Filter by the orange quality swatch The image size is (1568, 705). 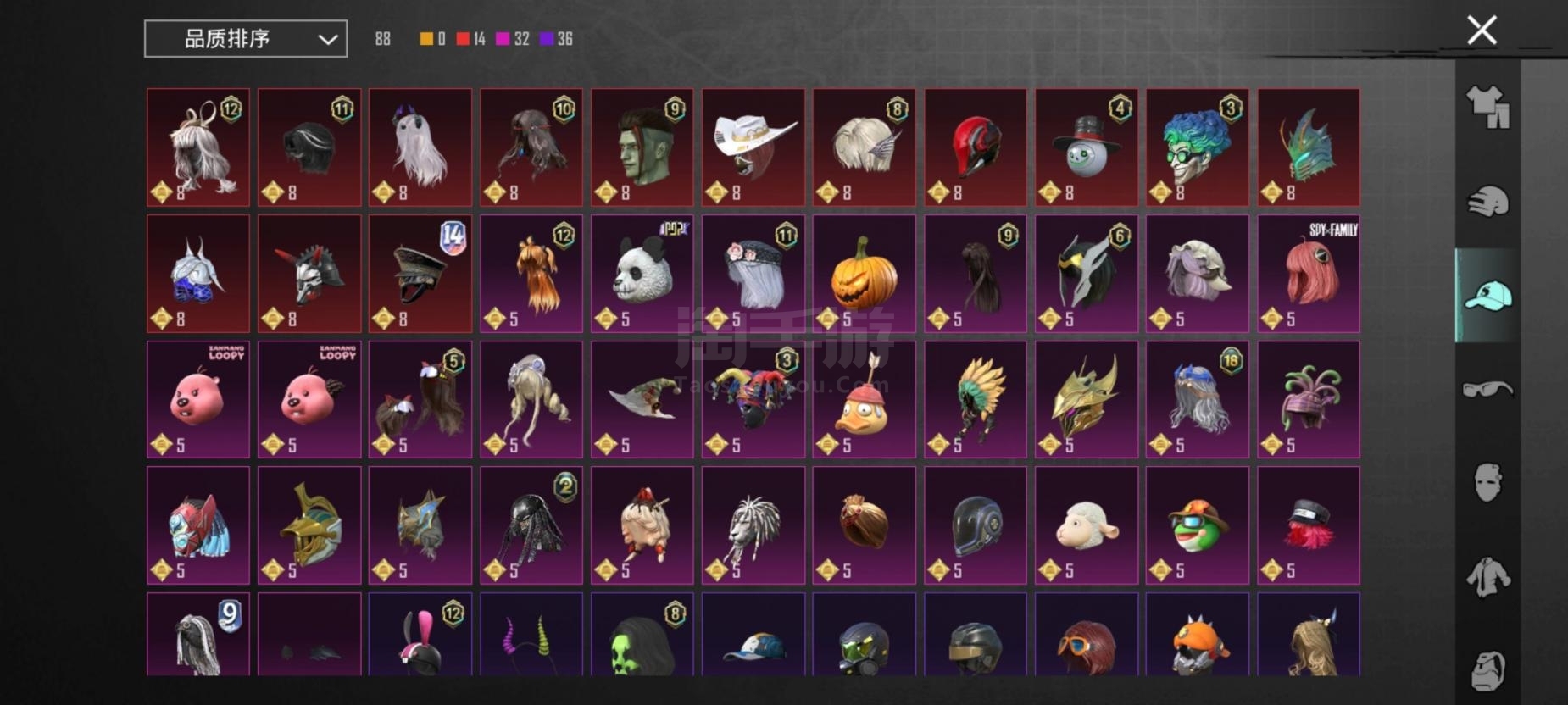tap(426, 39)
